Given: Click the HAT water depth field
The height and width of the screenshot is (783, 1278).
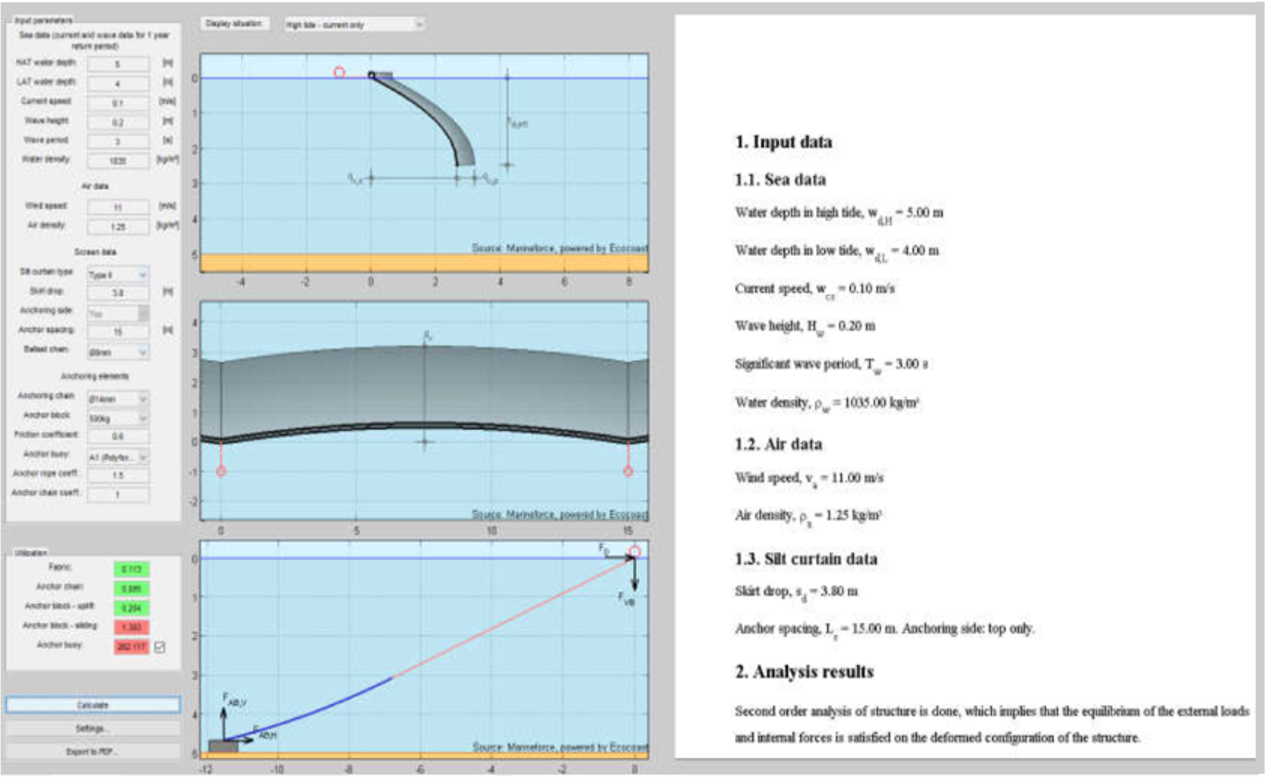Looking at the screenshot, I should (x=118, y=64).
